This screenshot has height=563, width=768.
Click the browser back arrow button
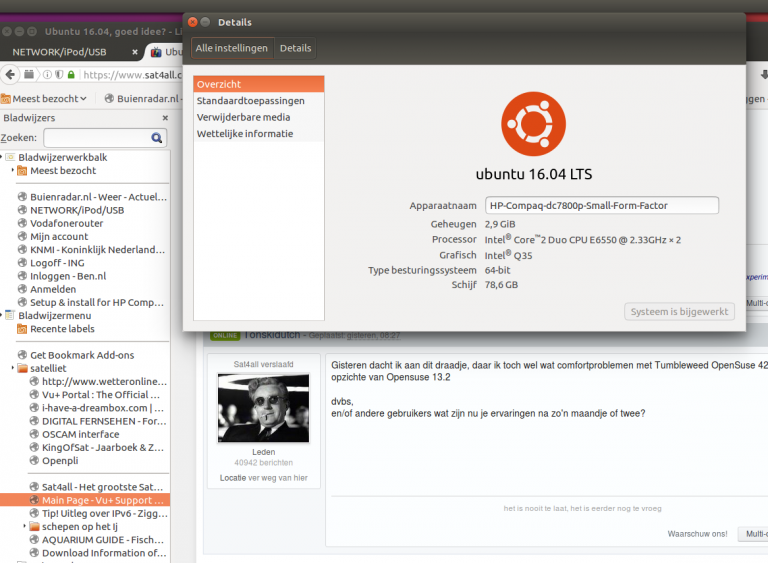9,74
